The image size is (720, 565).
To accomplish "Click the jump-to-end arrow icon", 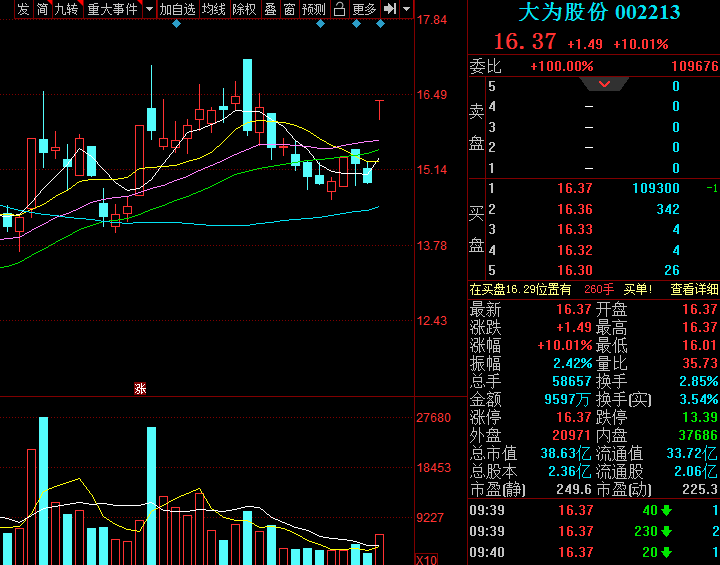I will [x=390, y=9].
